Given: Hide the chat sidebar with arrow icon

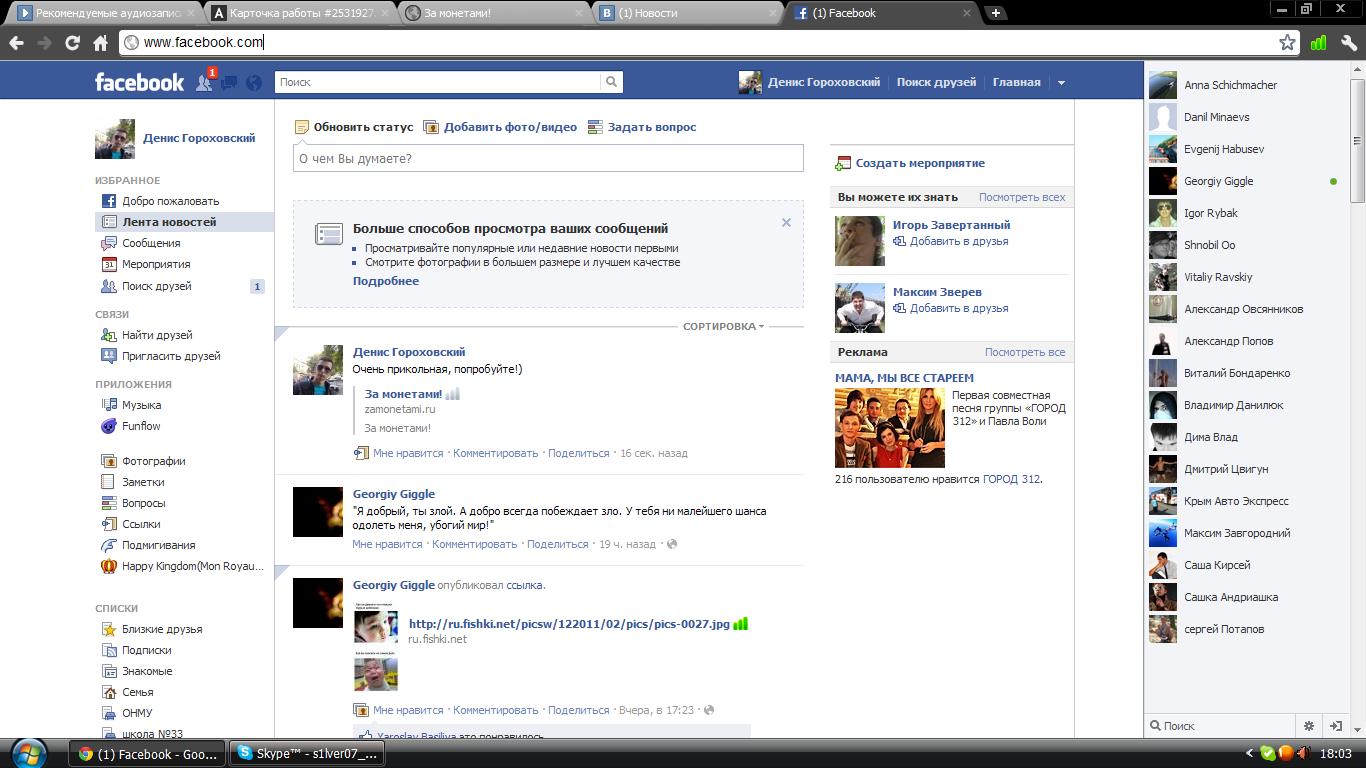Looking at the screenshot, I should (1335, 726).
